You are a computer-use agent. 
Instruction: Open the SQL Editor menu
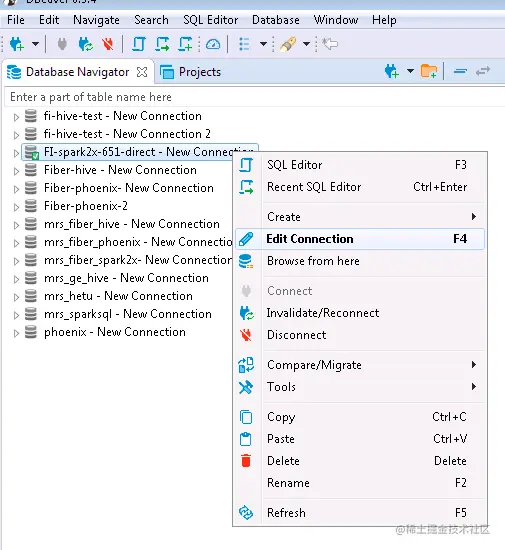point(211,20)
